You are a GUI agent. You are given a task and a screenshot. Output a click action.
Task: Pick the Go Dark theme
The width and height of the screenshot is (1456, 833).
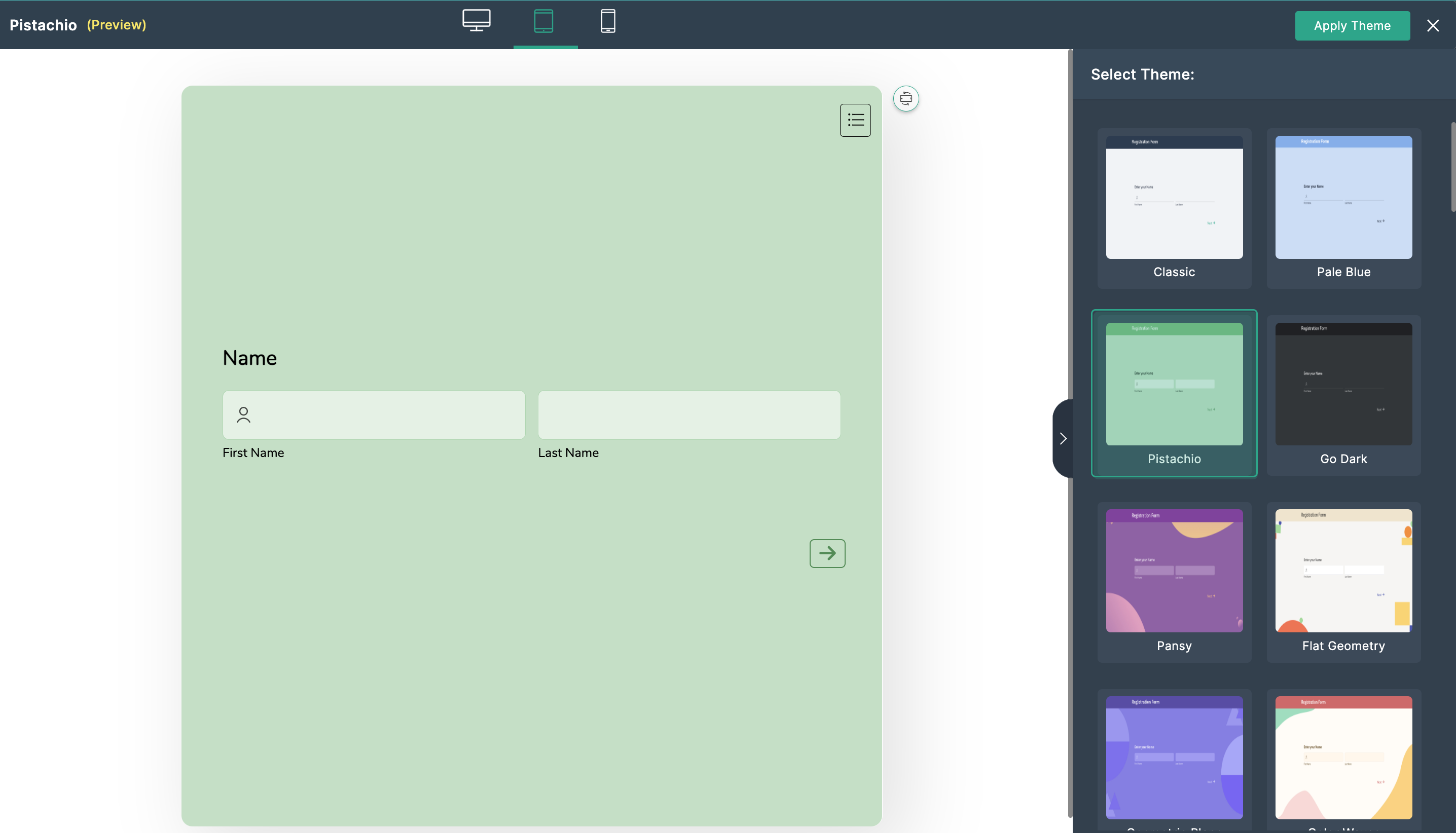click(1343, 385)
